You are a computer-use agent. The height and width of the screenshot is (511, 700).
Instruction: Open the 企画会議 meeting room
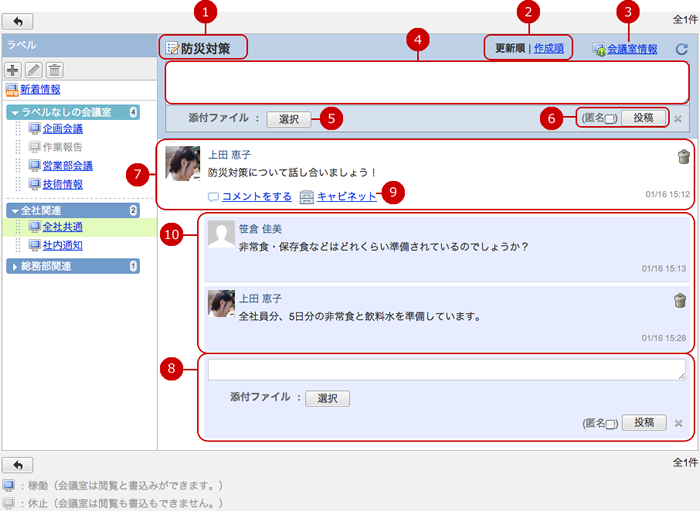pyautogui.click(x=62, y=129)
